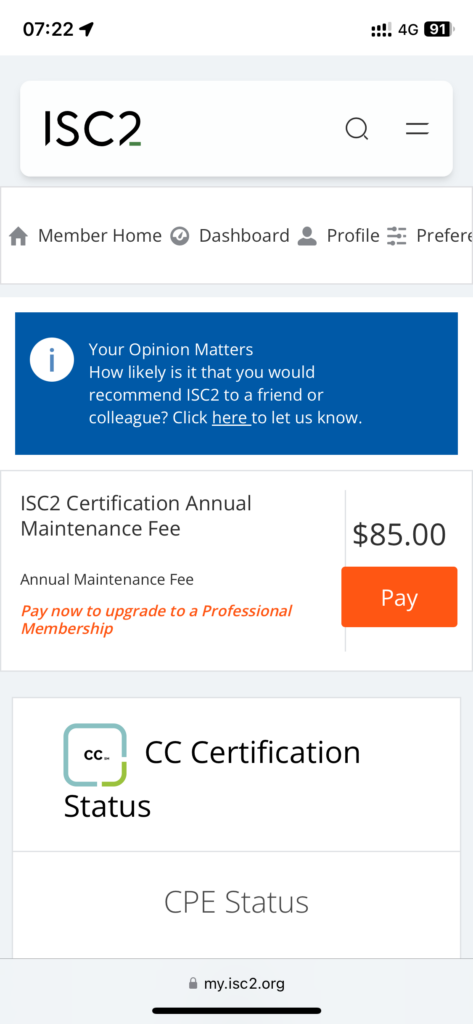Tap the Dashboard gauge icon
473x1024 pixels.
[x=180, y=236]
